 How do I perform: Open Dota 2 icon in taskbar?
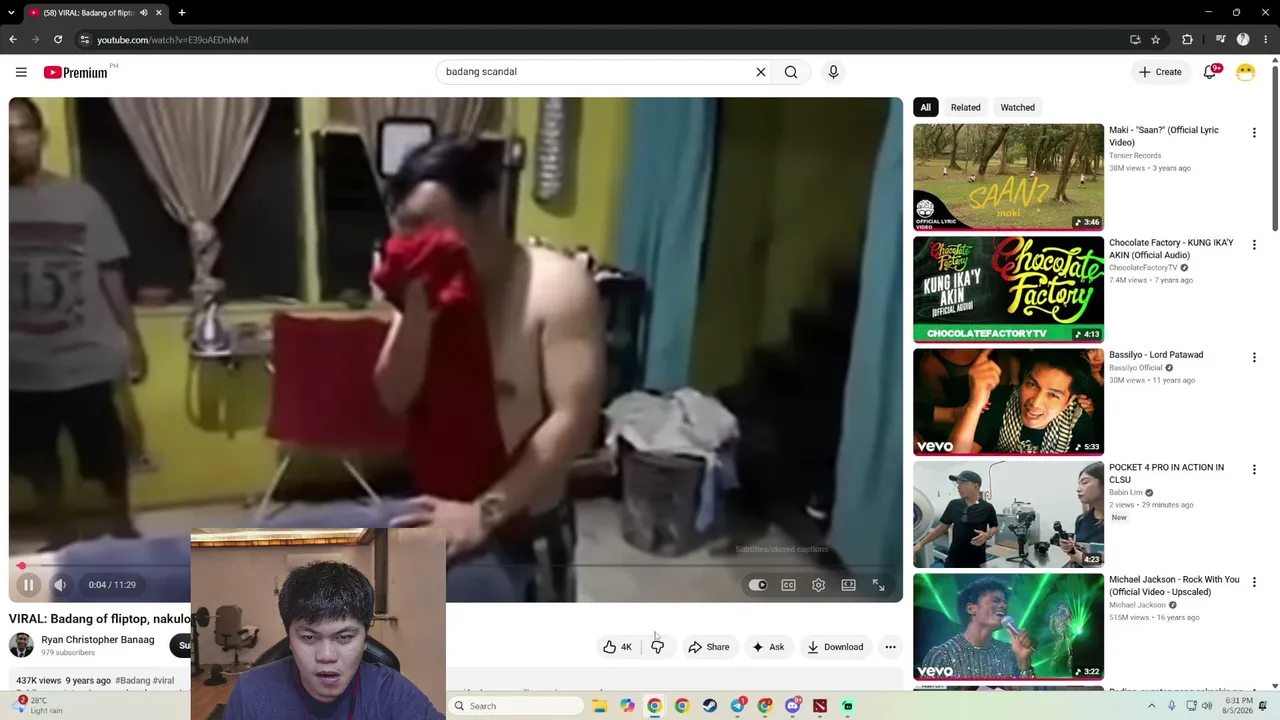[x=820, y=706]
